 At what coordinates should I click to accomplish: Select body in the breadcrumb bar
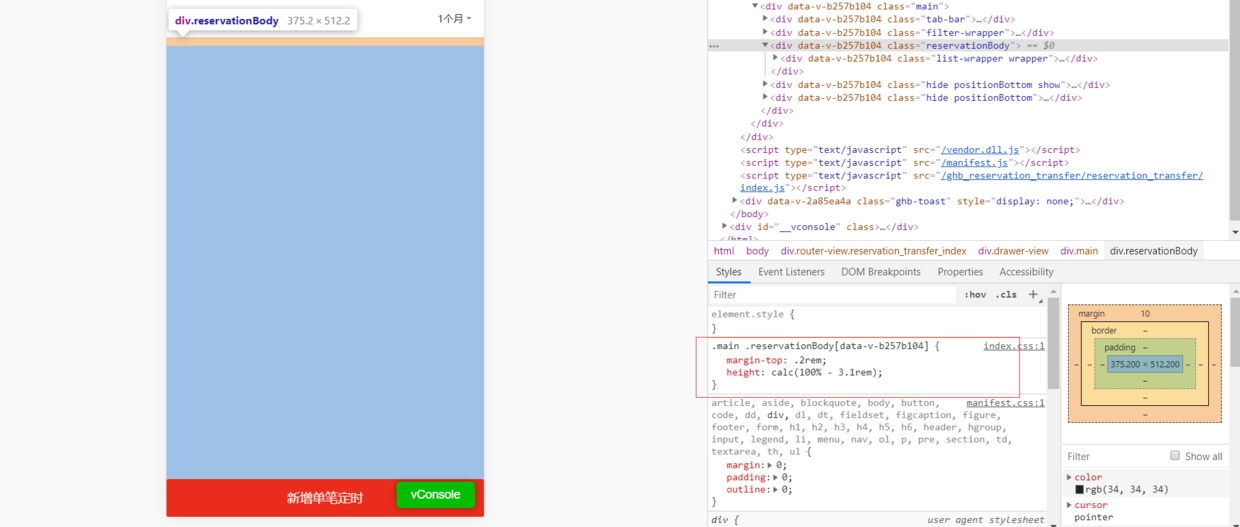(x=758, y=251)
